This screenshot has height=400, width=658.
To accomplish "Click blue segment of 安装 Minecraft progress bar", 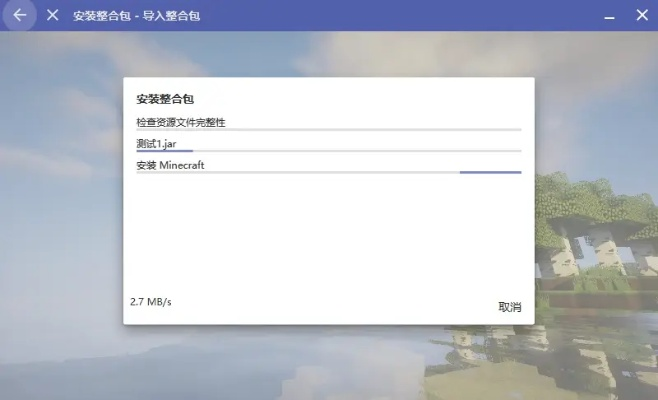I will [490, 172].
